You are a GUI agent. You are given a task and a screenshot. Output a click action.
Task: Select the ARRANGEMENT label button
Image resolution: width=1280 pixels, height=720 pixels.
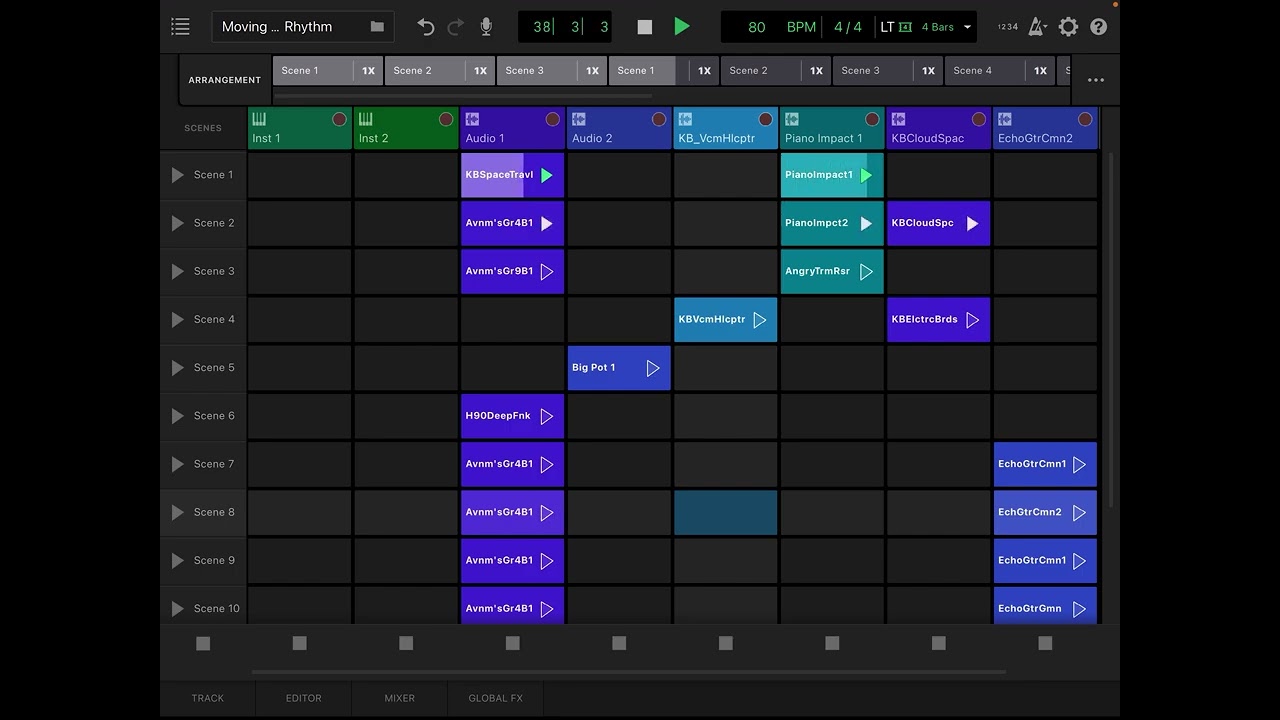[x=224, y=80]
